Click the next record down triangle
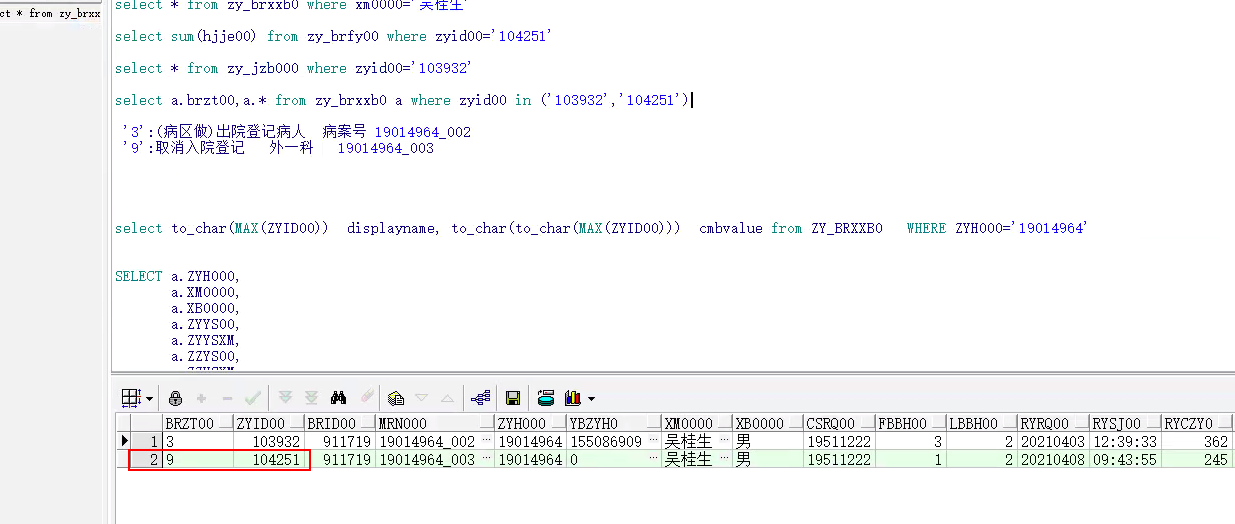 pyautogui.click(x=421, y=397)
